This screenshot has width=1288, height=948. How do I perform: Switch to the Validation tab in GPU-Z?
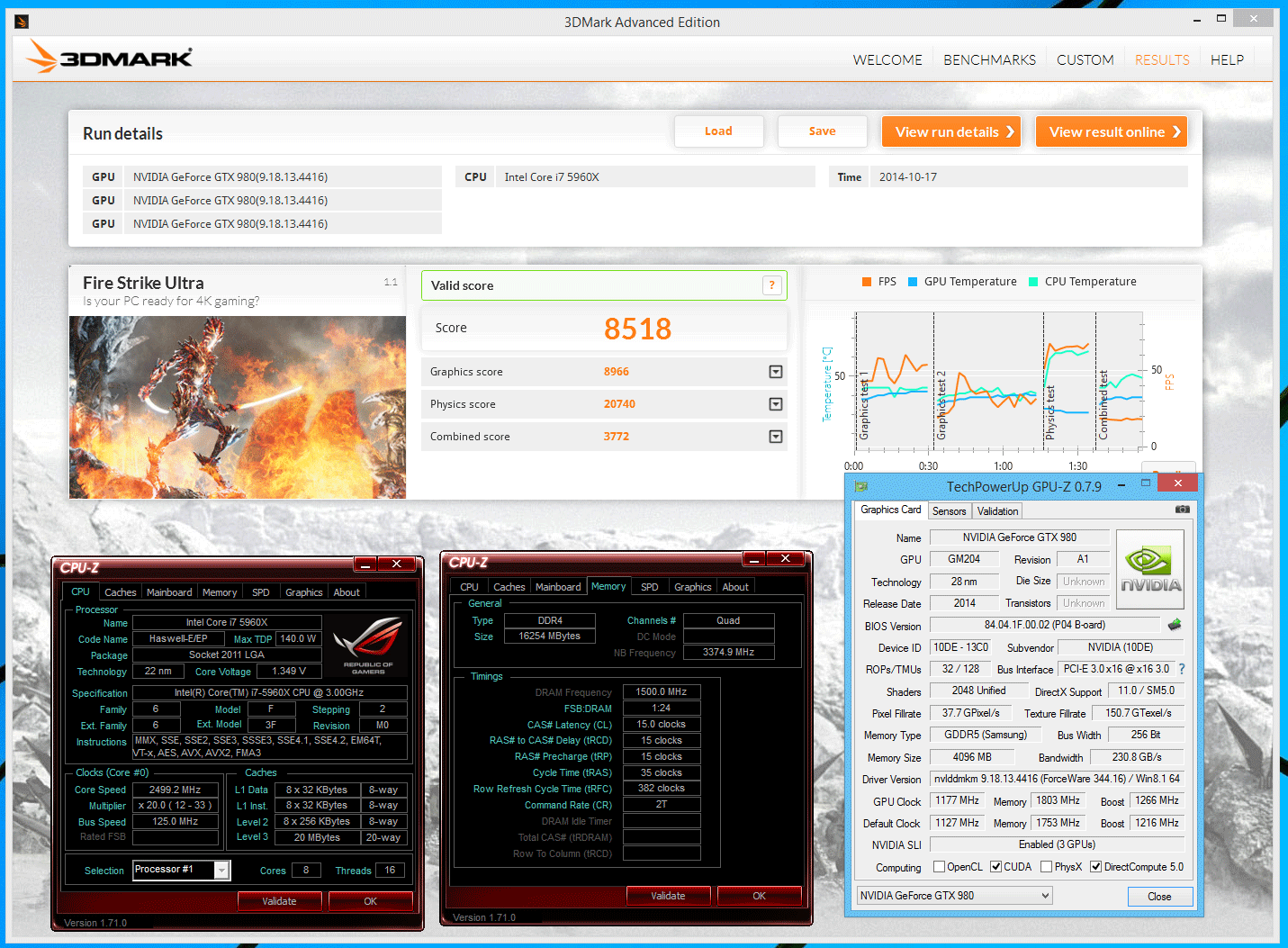997,511
